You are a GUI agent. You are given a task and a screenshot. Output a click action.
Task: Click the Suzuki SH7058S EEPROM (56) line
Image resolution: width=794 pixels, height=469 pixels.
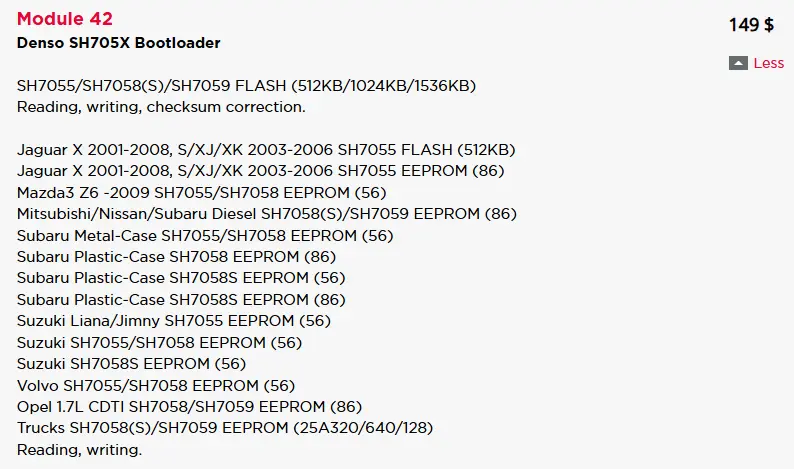131,364
